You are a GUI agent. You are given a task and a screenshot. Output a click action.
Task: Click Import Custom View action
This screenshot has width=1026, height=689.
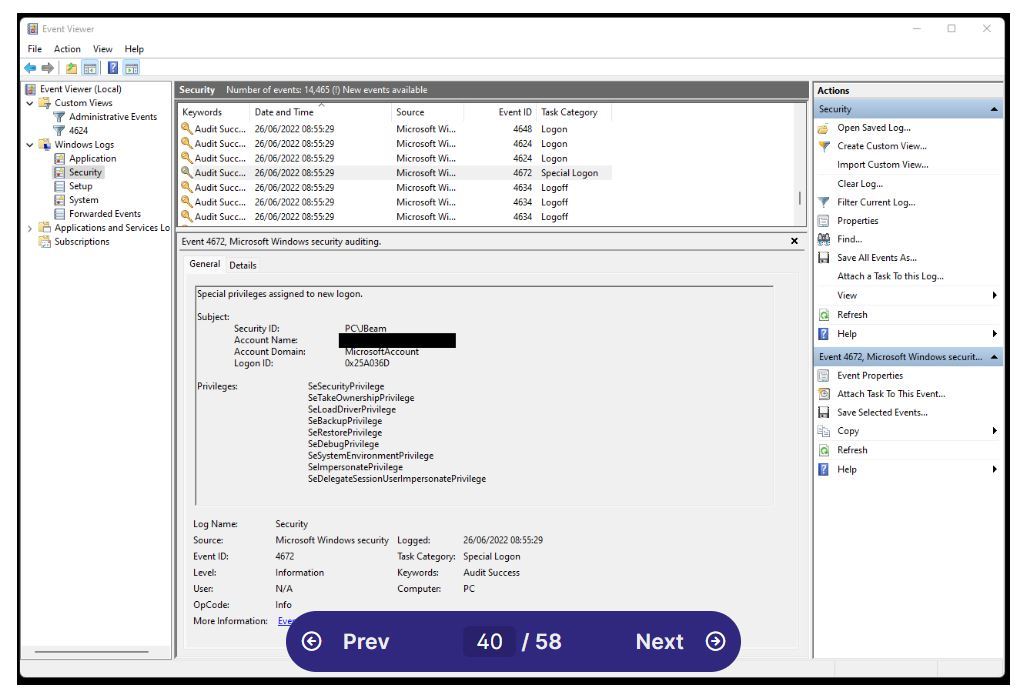pos(883,165)
